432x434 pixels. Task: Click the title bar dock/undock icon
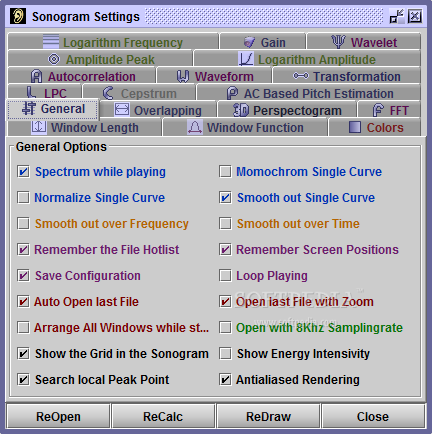(x=397, y=16)
